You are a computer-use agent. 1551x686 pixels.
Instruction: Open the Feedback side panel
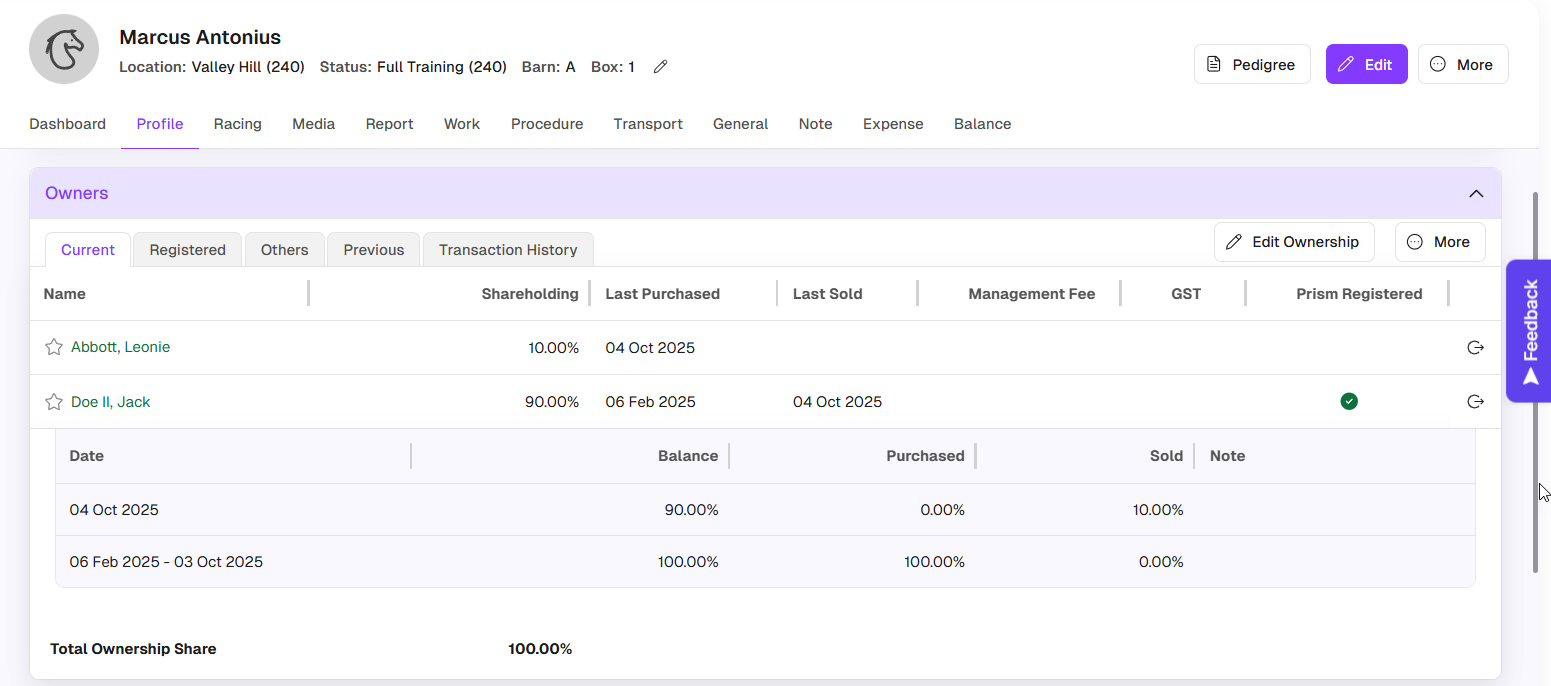click(x=1528, y=331)
